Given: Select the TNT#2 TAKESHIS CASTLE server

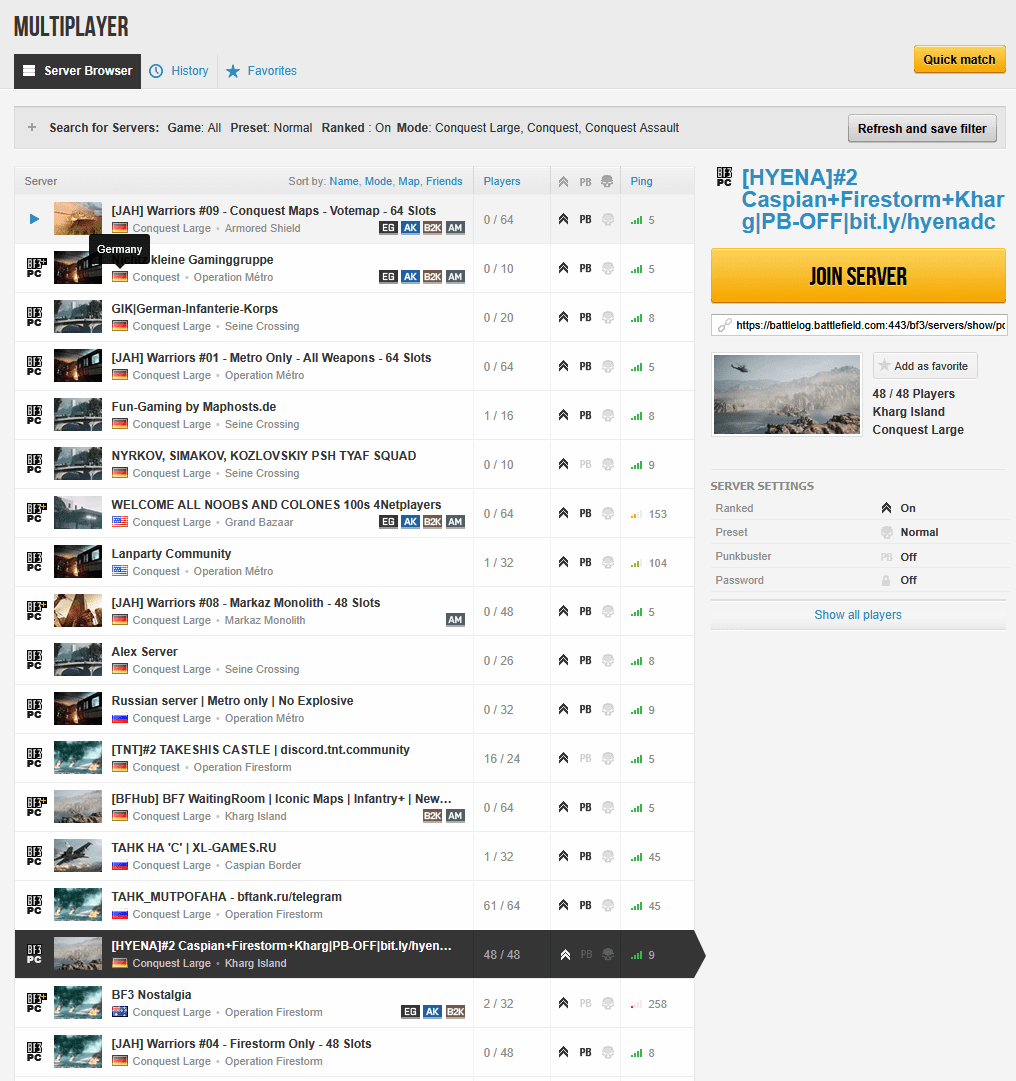Looking at the screenshot, I should (x=354, y=758).
